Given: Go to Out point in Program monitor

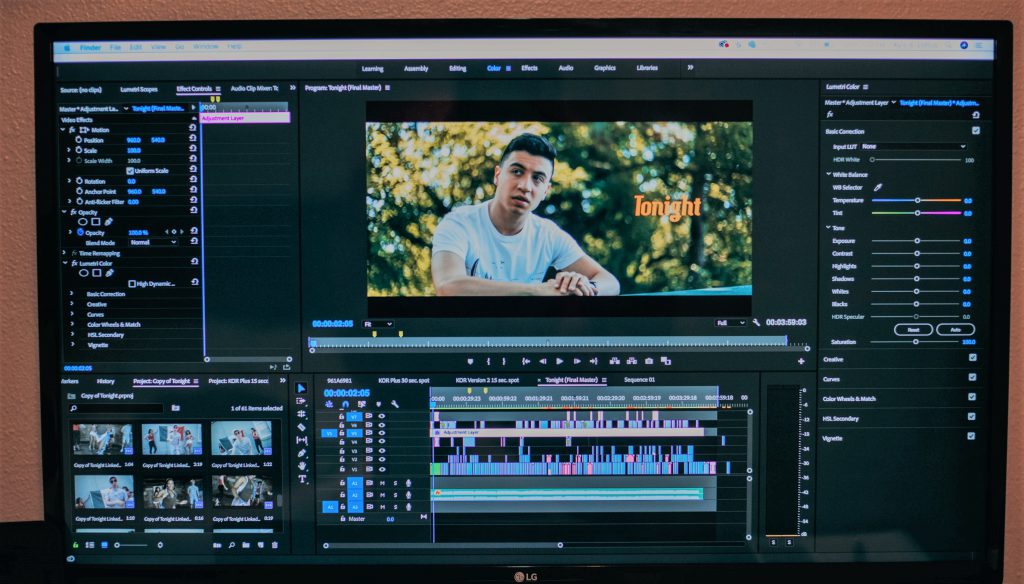Looking at the screenshot, I should 594,361.
